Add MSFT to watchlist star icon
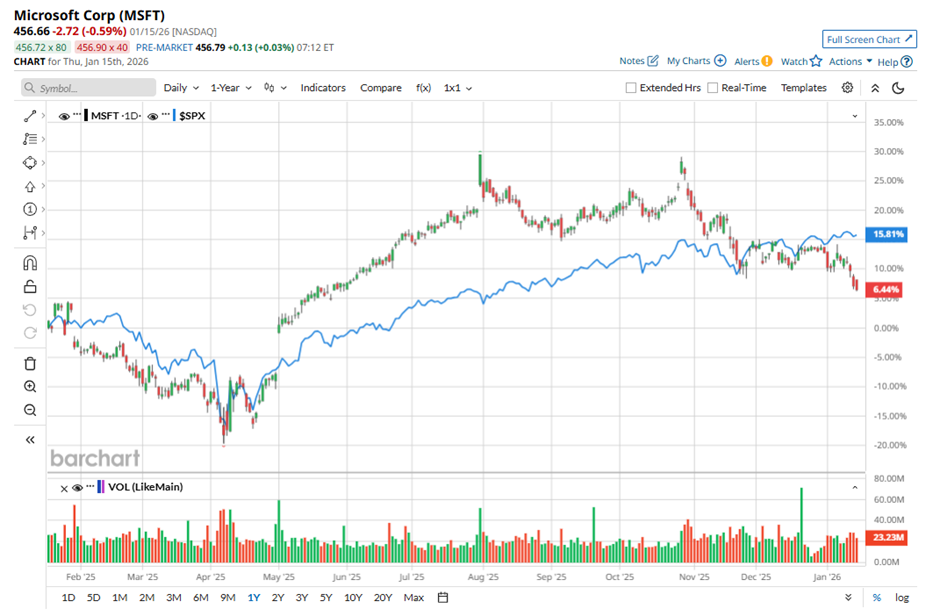This screenshot has width=940, height=616. tap(816, 61)
